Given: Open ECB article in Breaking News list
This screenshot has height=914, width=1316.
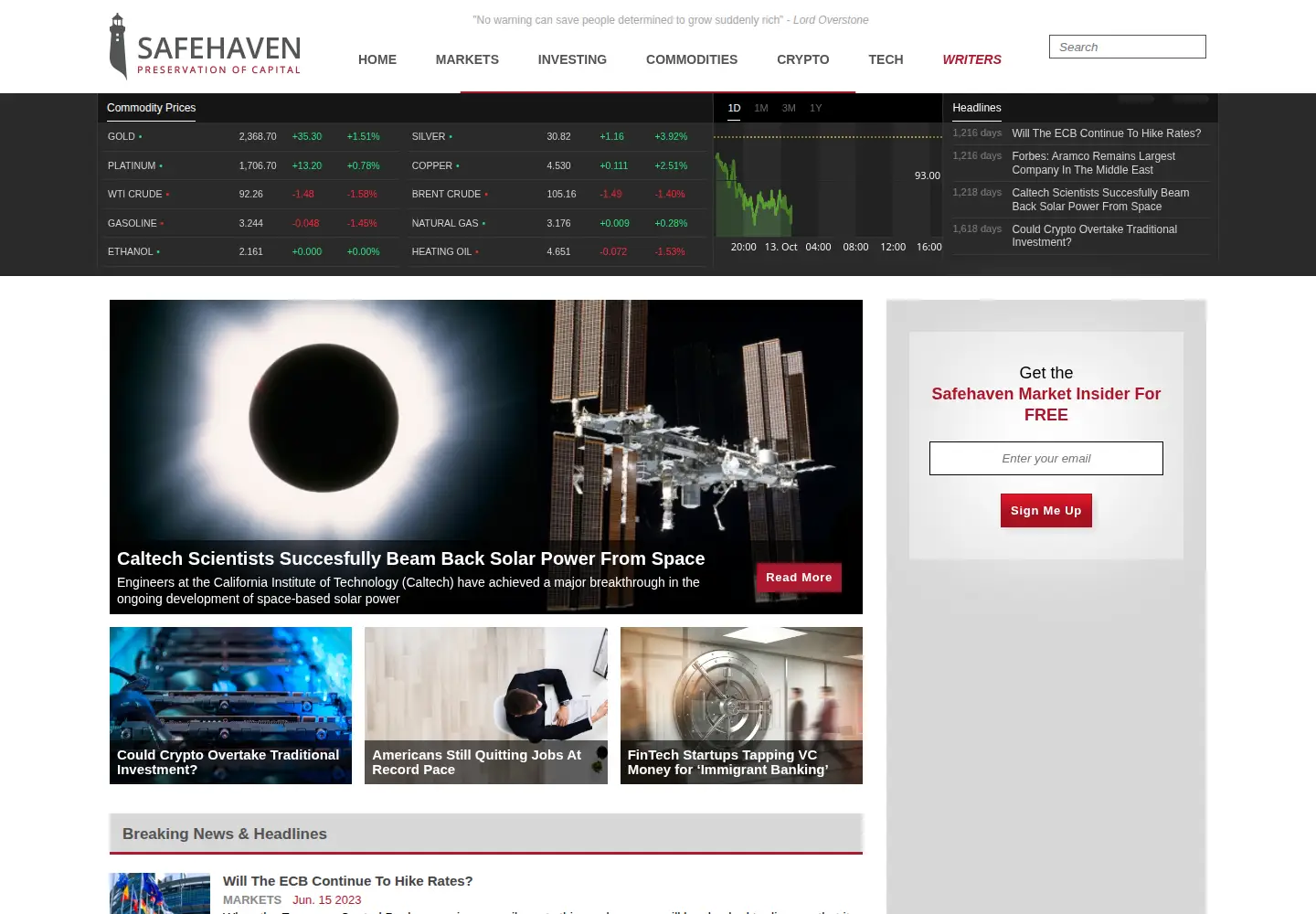Looking at the screenshot, I should pos(347,881).
